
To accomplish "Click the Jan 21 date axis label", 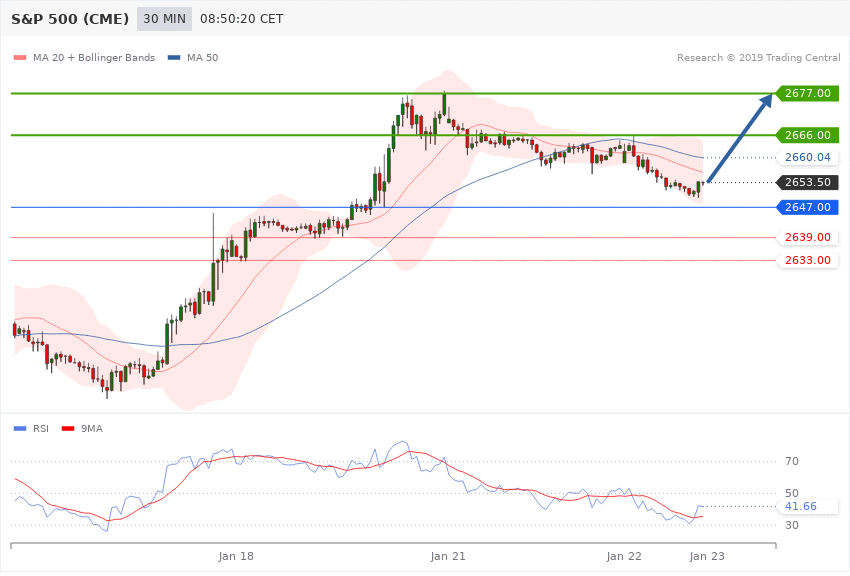I will (x=448, y=556).
